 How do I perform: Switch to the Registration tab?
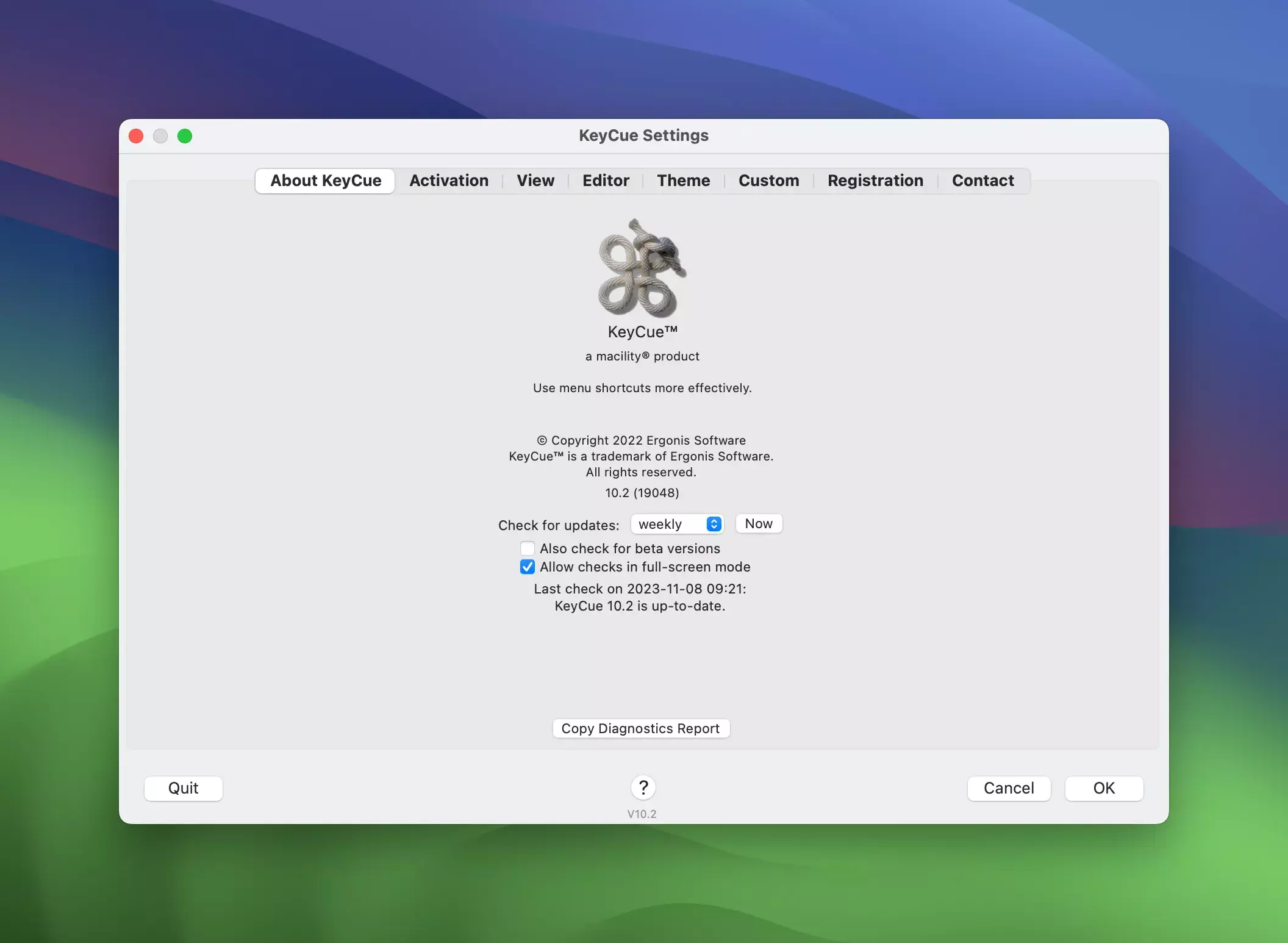[x=875, y=181]
